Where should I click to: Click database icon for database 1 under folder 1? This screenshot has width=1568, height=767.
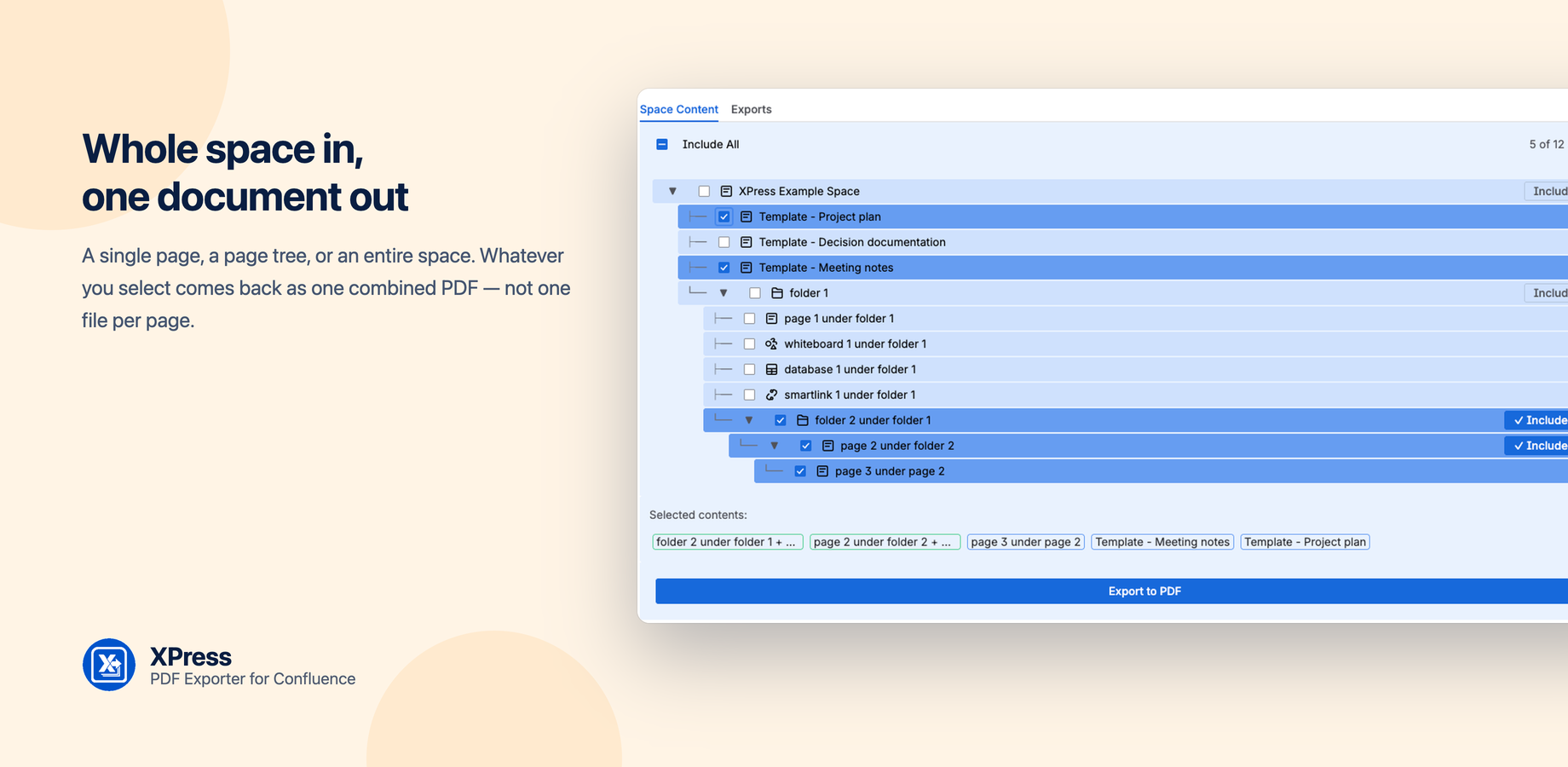click(772, 370)
